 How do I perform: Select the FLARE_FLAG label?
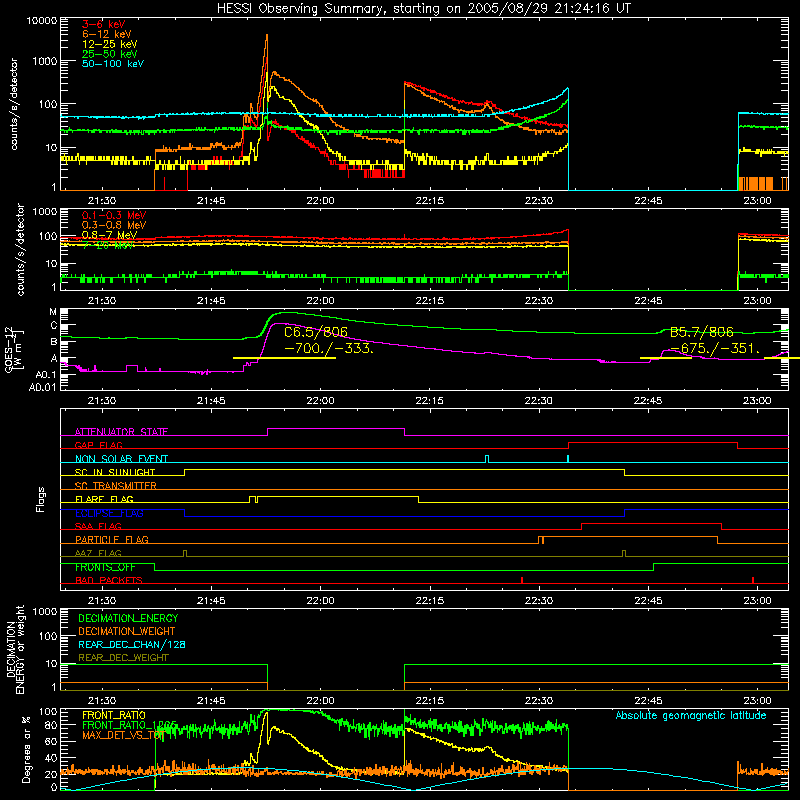click(104, 499)
